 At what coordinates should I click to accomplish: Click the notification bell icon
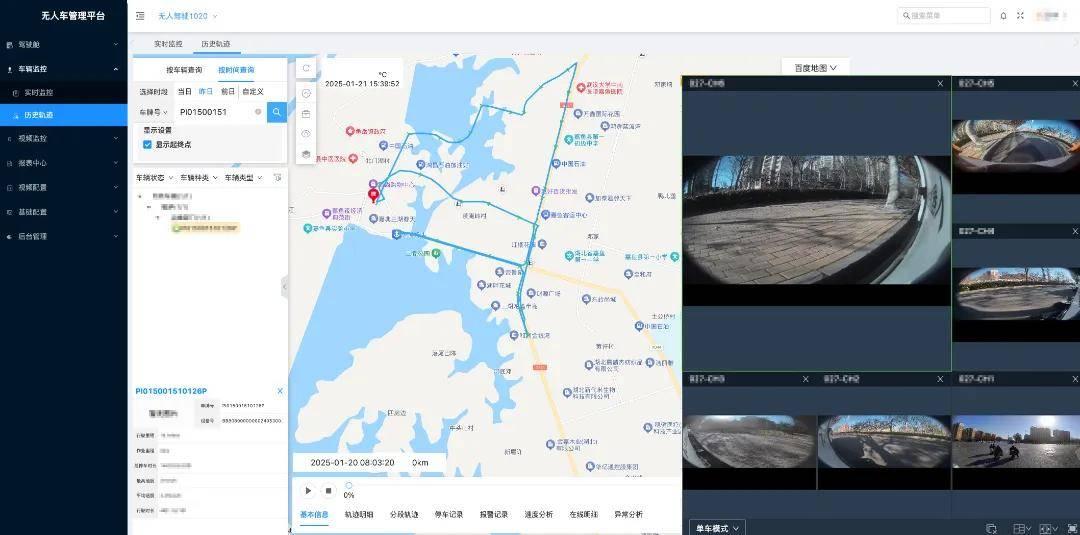pos(1003,16)
